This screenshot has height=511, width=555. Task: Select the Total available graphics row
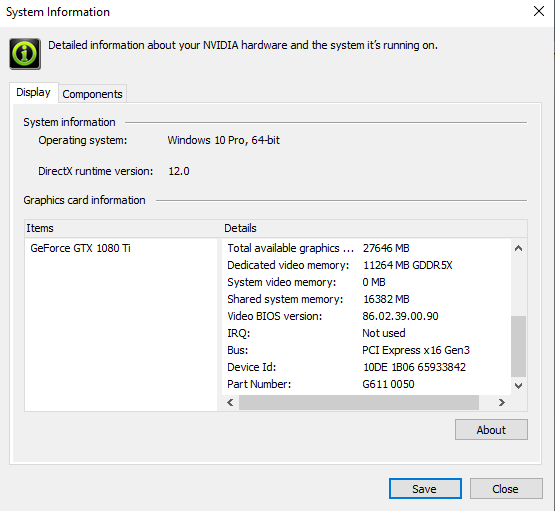pyautogui.click(x=366, y=248)
